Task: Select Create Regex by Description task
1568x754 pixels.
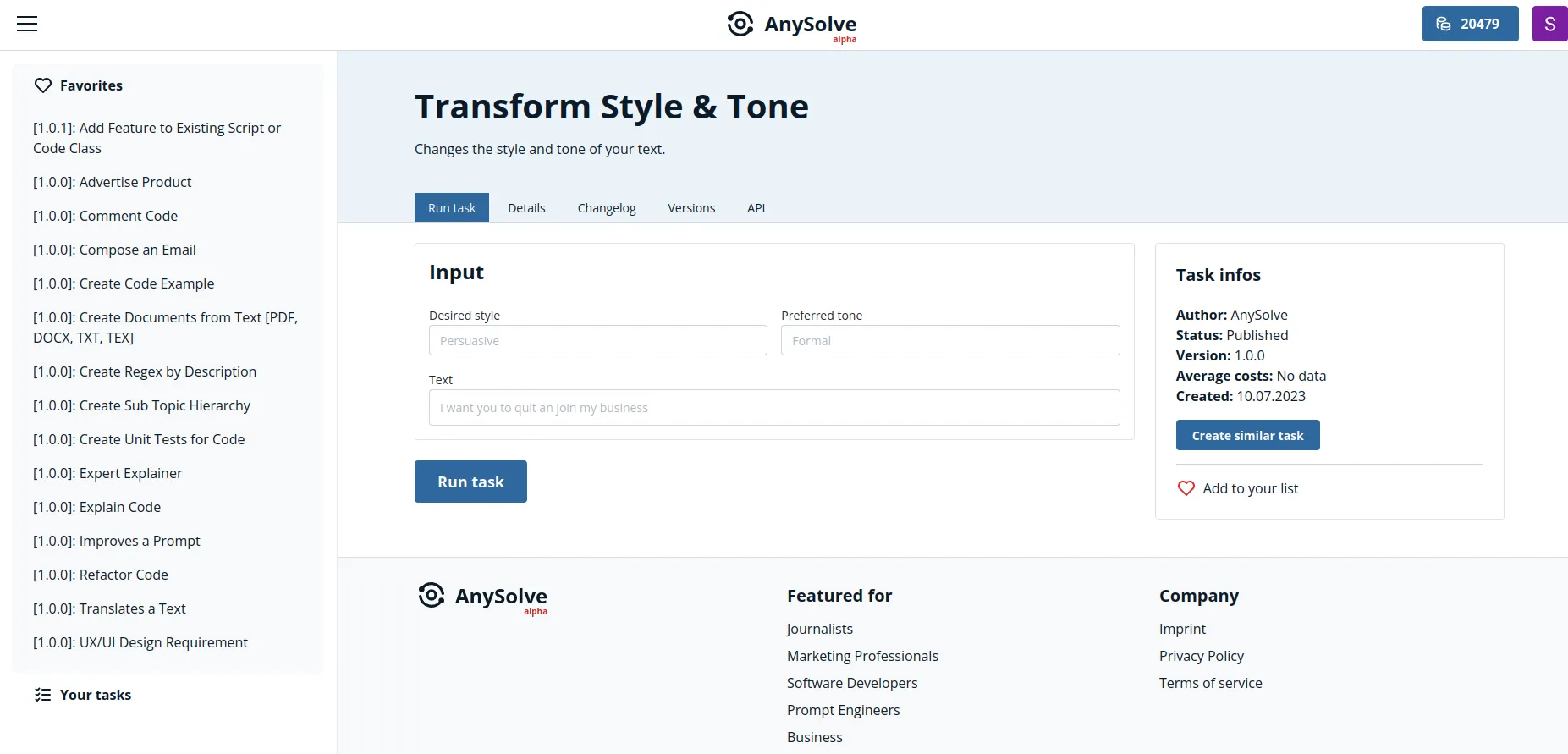Action: [145, 371]
